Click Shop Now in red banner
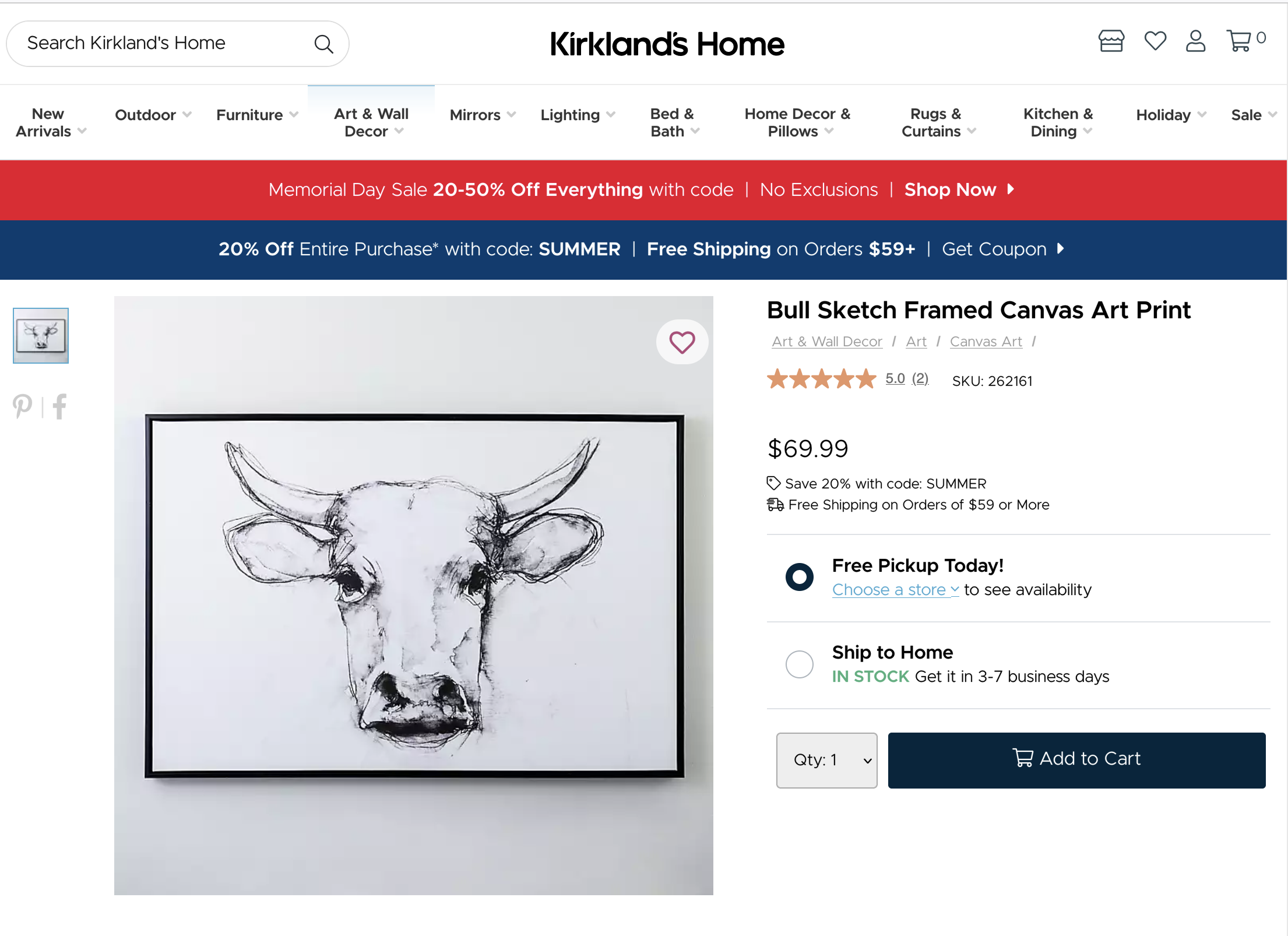The image size is (1288, 936). click(959, 190)
